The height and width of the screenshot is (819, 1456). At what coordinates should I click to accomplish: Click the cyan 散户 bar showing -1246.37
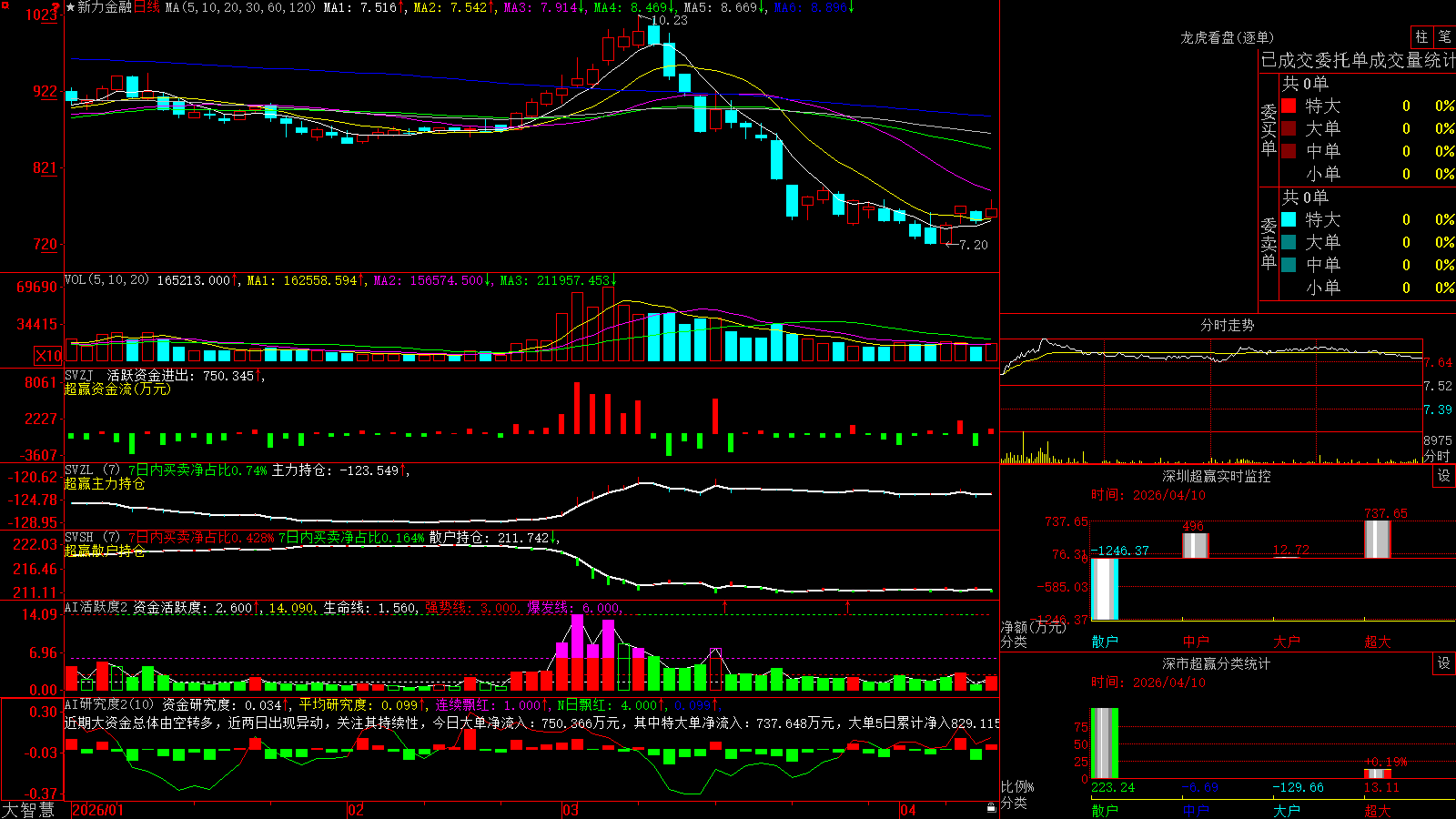click(1105, 589)
